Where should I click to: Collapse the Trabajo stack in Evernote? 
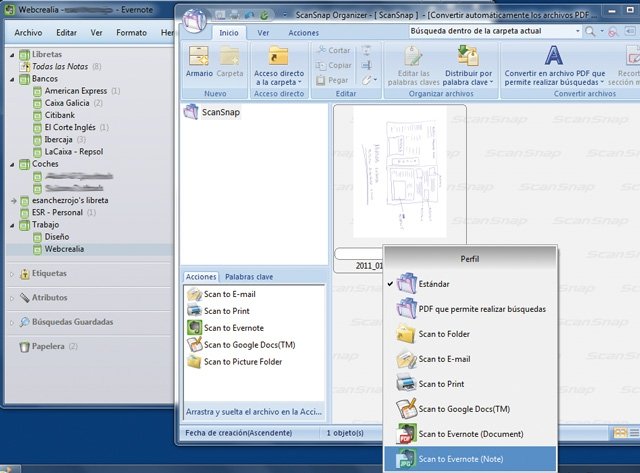[x=12, y=225]
